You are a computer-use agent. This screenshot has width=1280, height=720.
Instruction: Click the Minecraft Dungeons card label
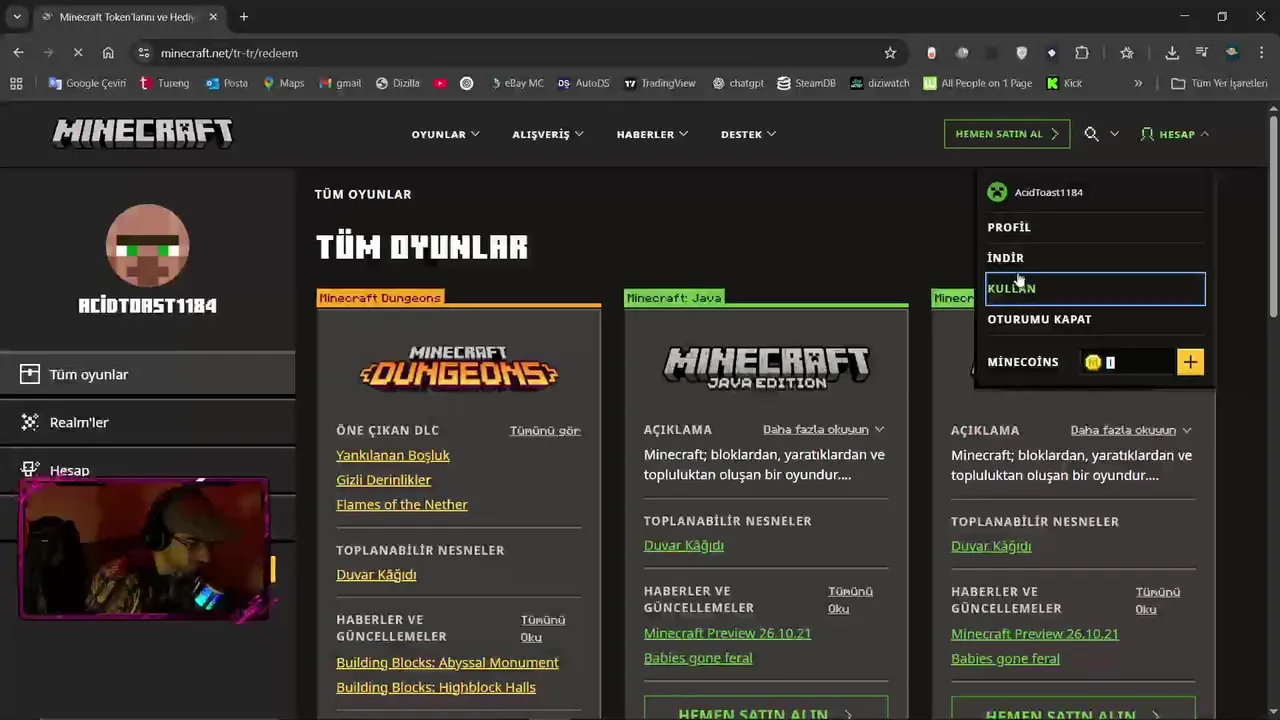point(380,298)
